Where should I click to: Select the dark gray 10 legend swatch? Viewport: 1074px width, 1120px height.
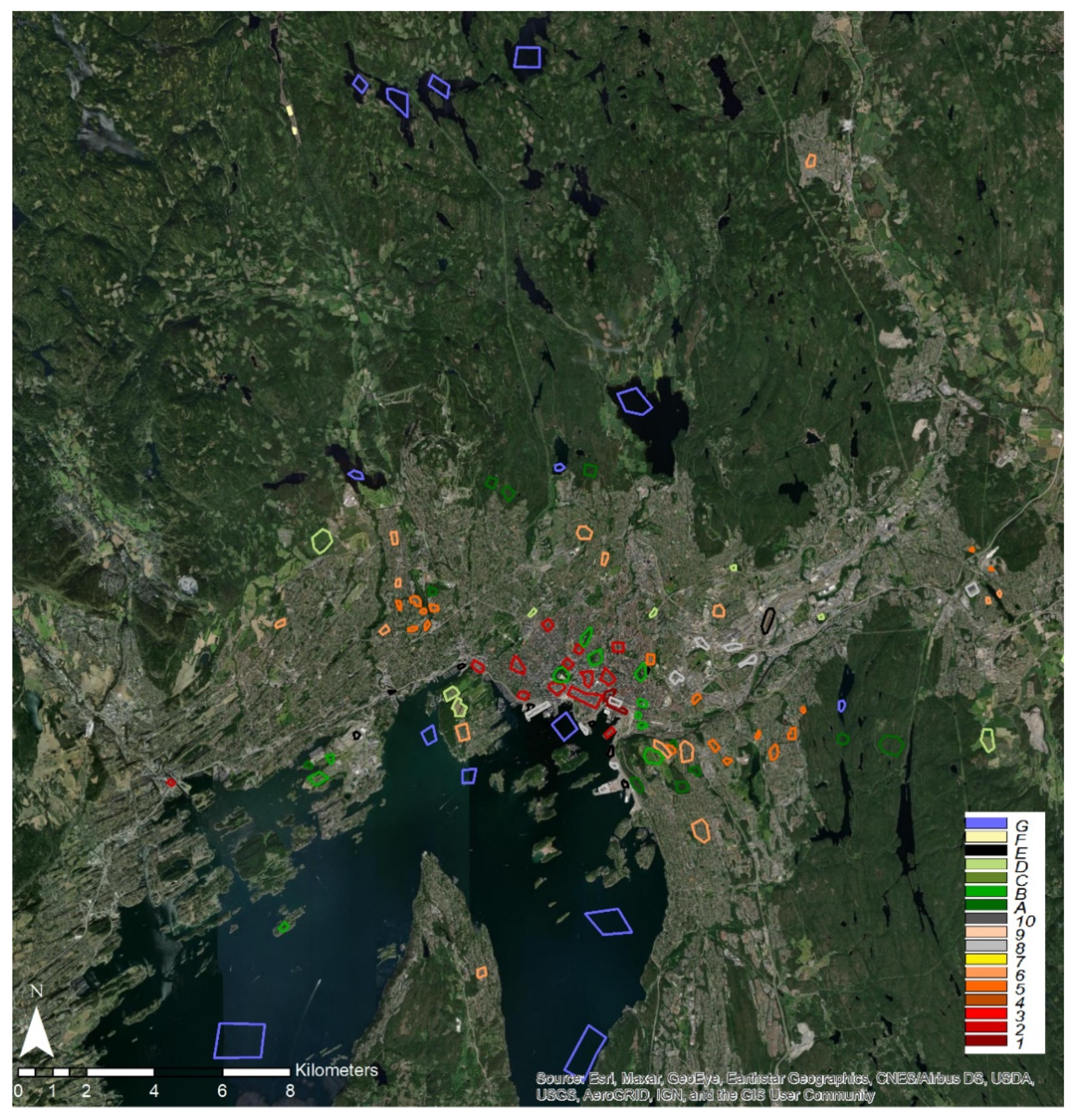pyautogui.click(x=986, y=918)
